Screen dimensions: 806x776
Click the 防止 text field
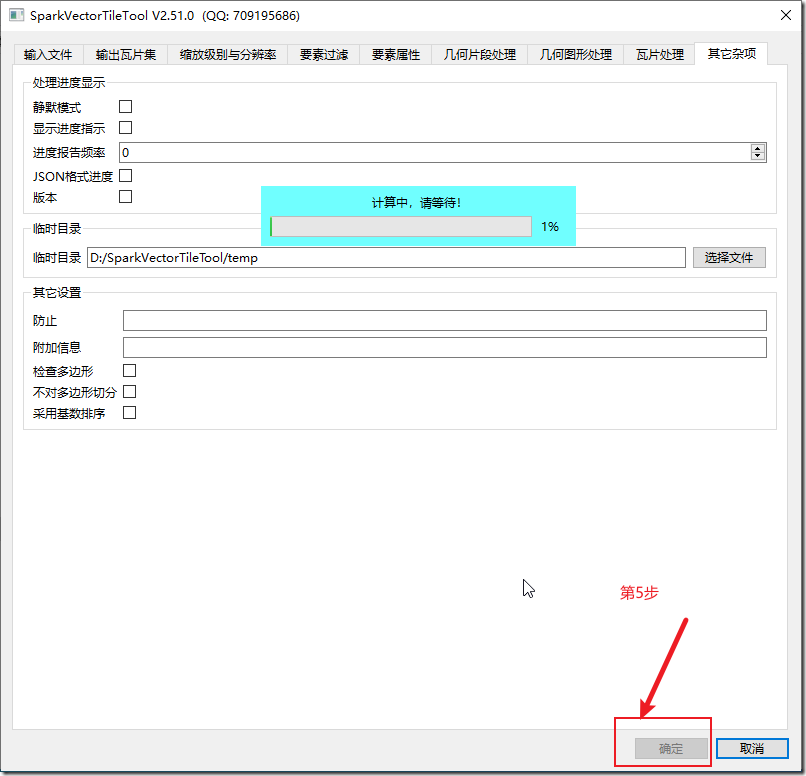pyautogui.click(x=445, y=321)
